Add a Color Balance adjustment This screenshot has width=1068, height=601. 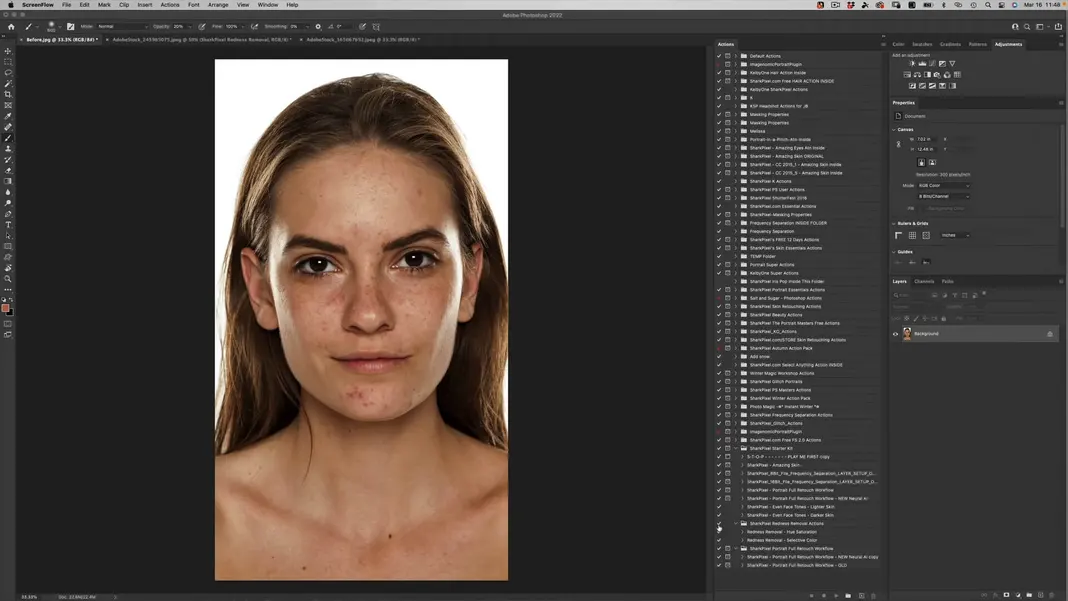(x=917, y=75)
